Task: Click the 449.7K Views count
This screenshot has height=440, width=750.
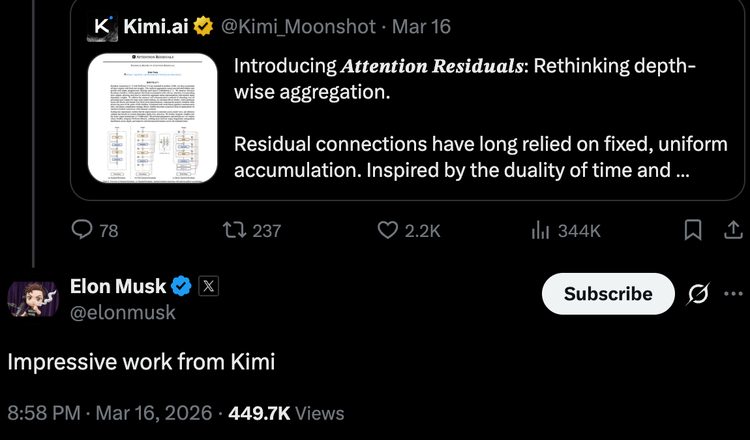Action: coord(286,412)
